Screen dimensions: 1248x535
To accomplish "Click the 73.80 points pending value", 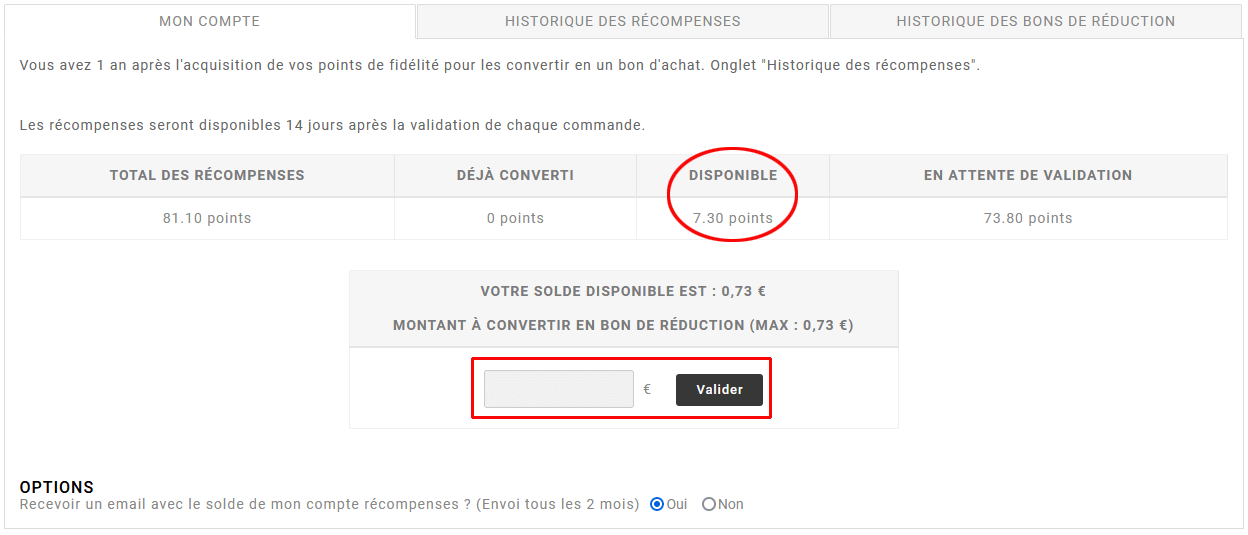I will 1027,218.
